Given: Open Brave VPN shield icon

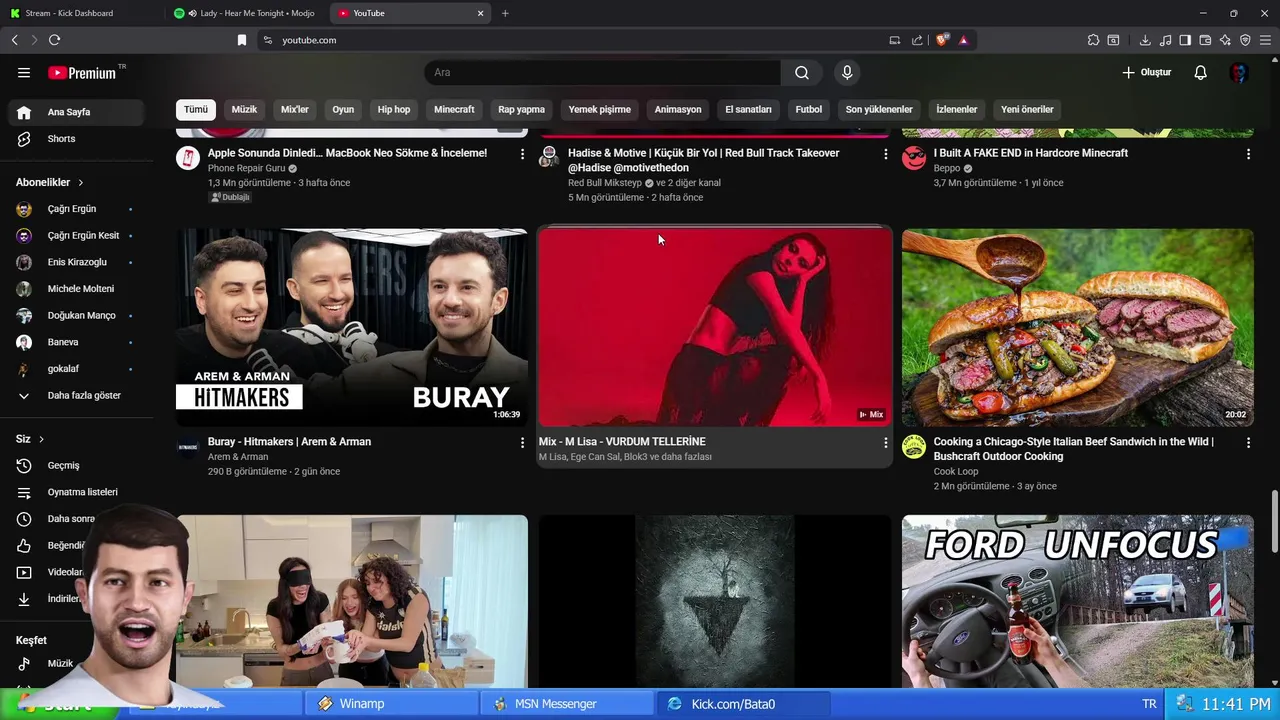Looking at the screenshot, I should (1245, 40).
